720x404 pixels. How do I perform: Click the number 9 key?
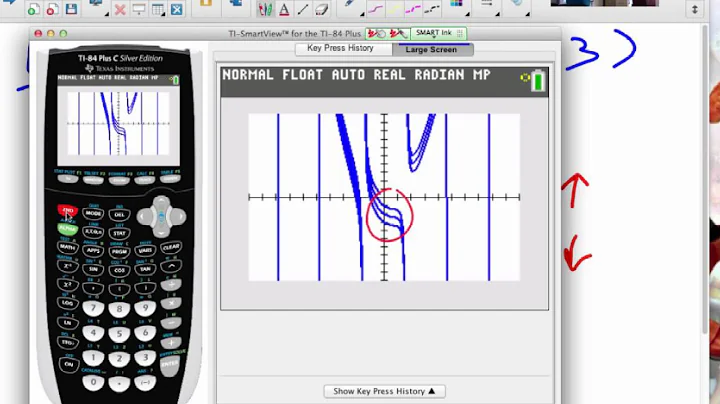(146, 308)
